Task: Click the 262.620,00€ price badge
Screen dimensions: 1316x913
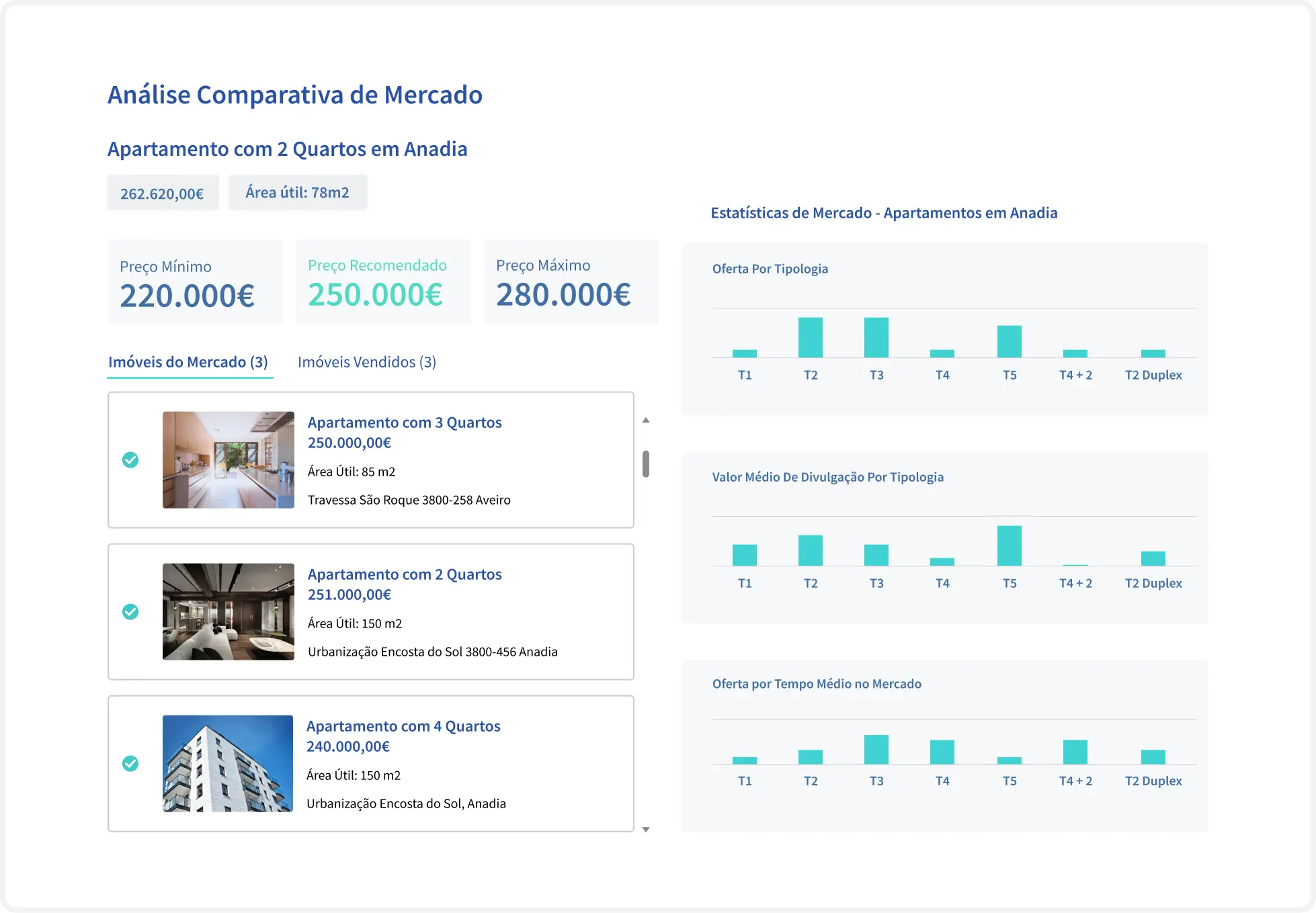Action: [163, 192]
